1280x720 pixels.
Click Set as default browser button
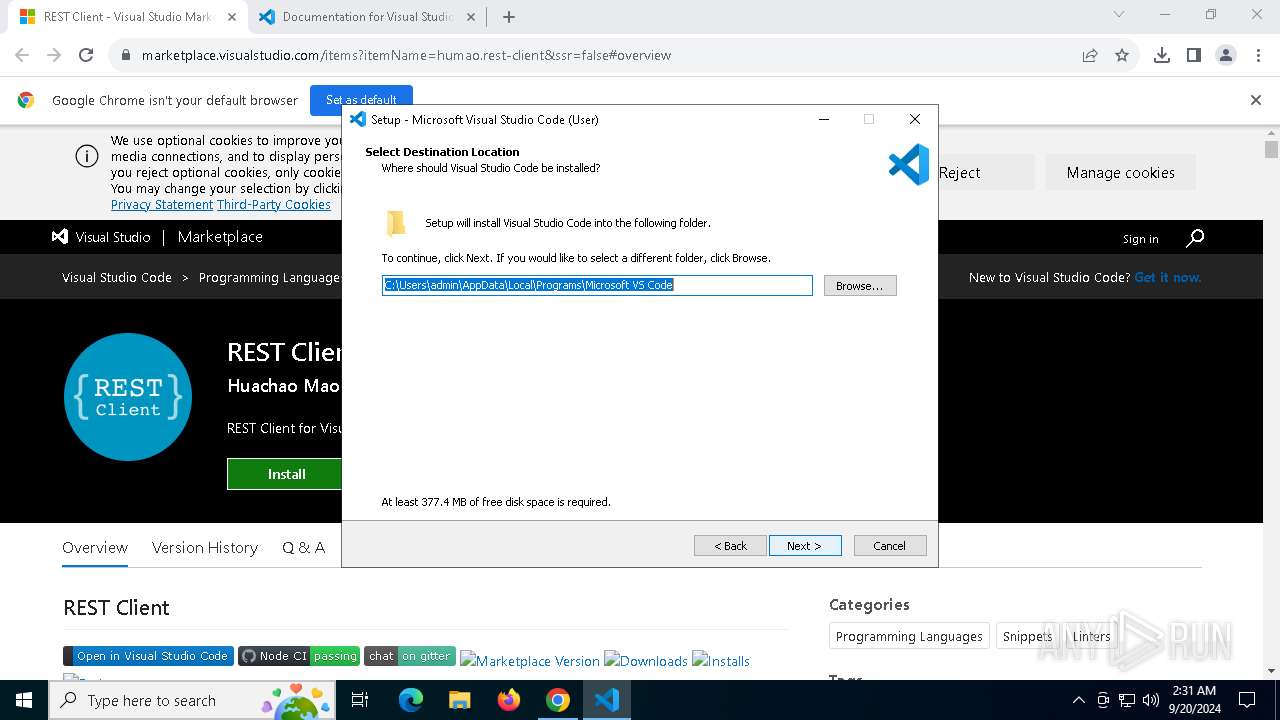point(361,100)
